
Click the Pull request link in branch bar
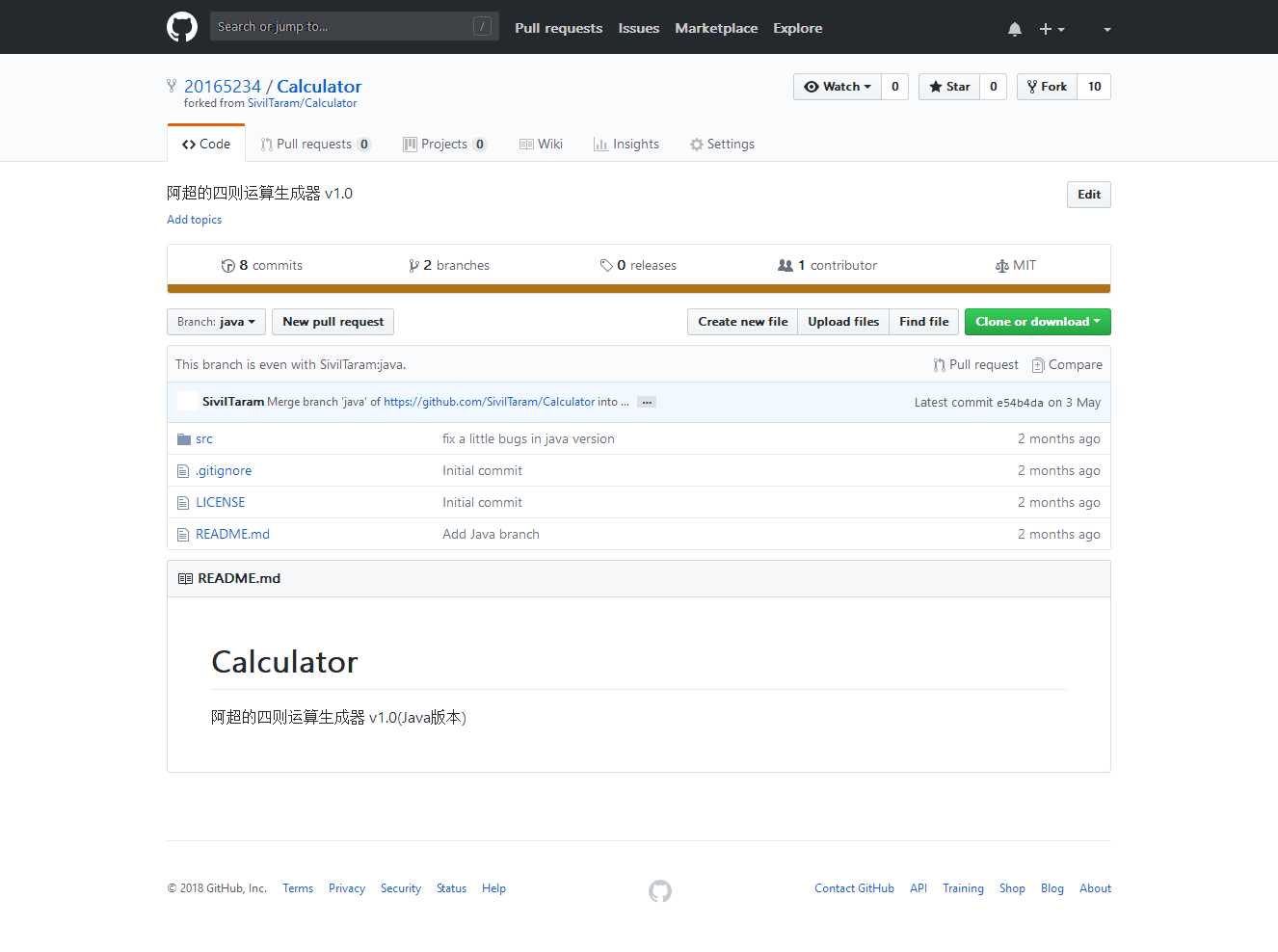point(975,364)
